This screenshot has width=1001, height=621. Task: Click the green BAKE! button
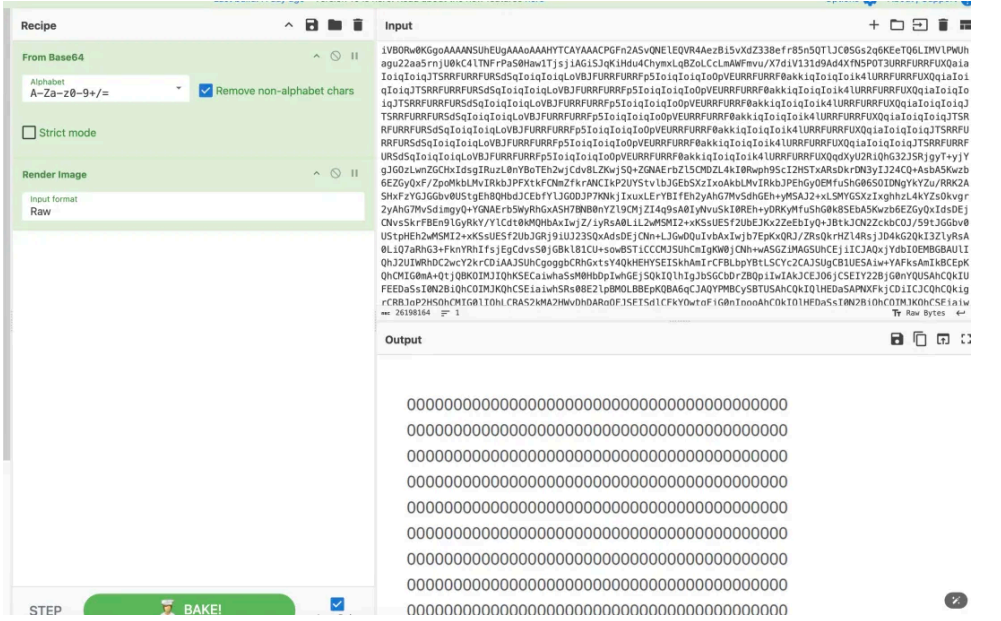[x=189, y=605]
